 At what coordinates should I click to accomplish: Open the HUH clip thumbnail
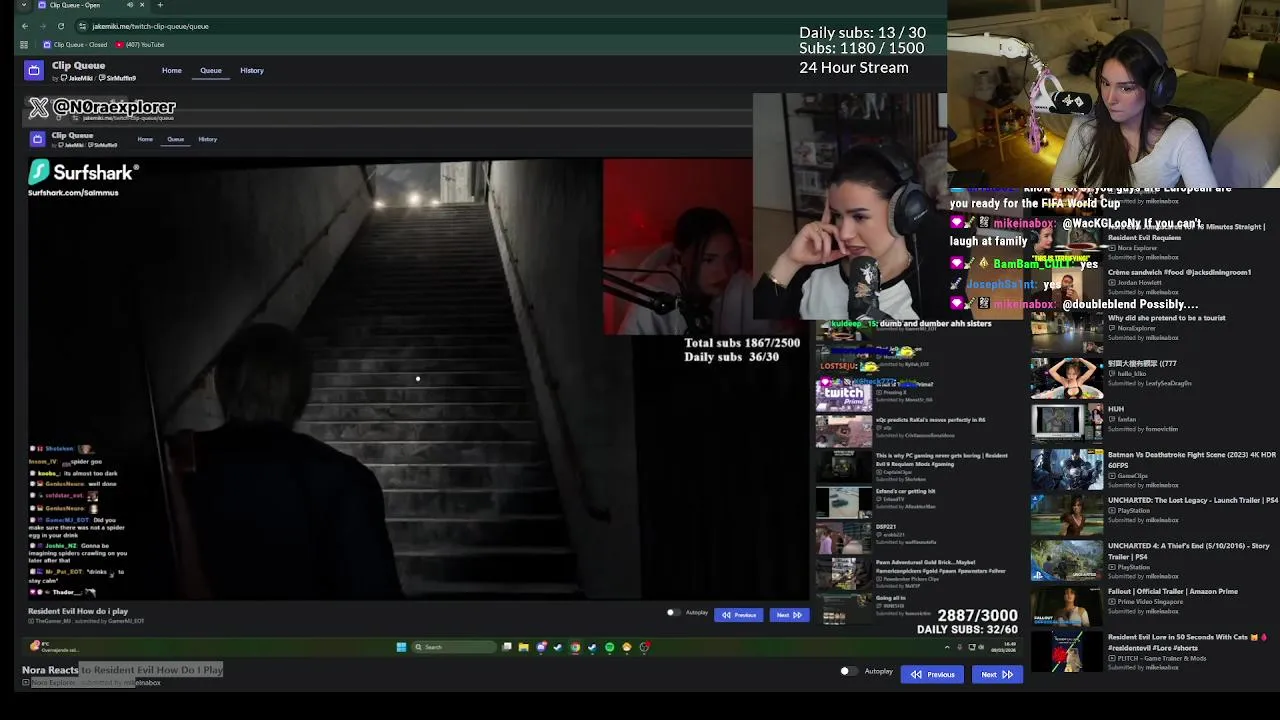(1067, 422)
